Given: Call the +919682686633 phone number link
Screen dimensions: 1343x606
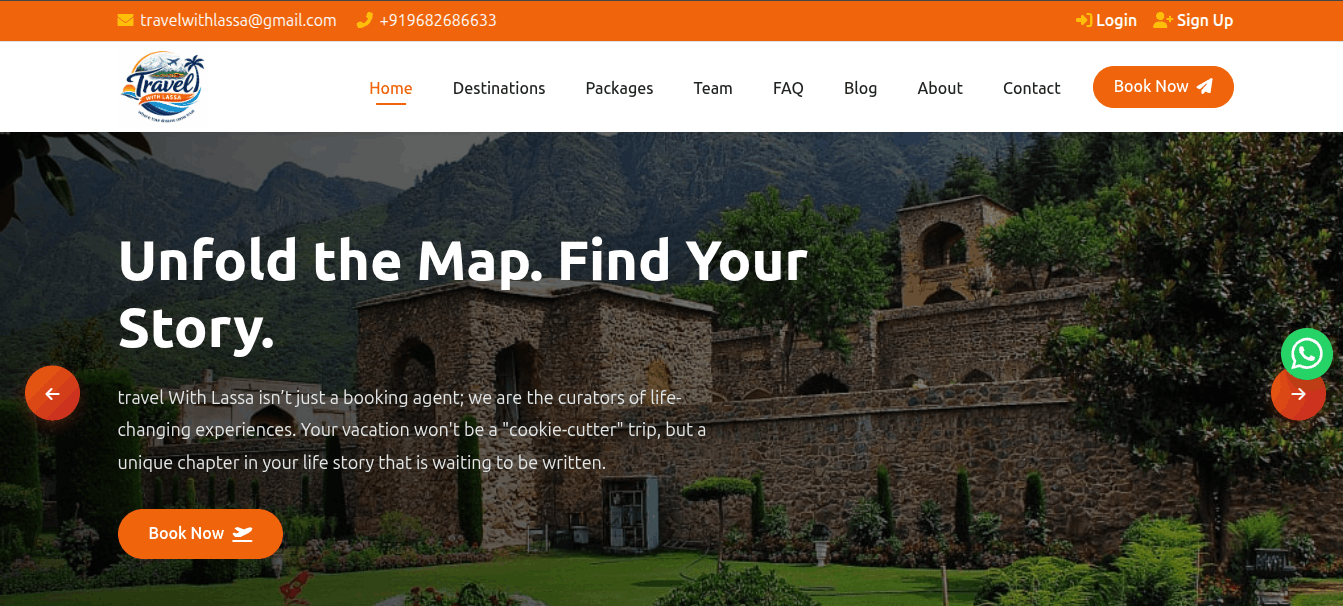Looking at the screenshot, I should point(437,20).
